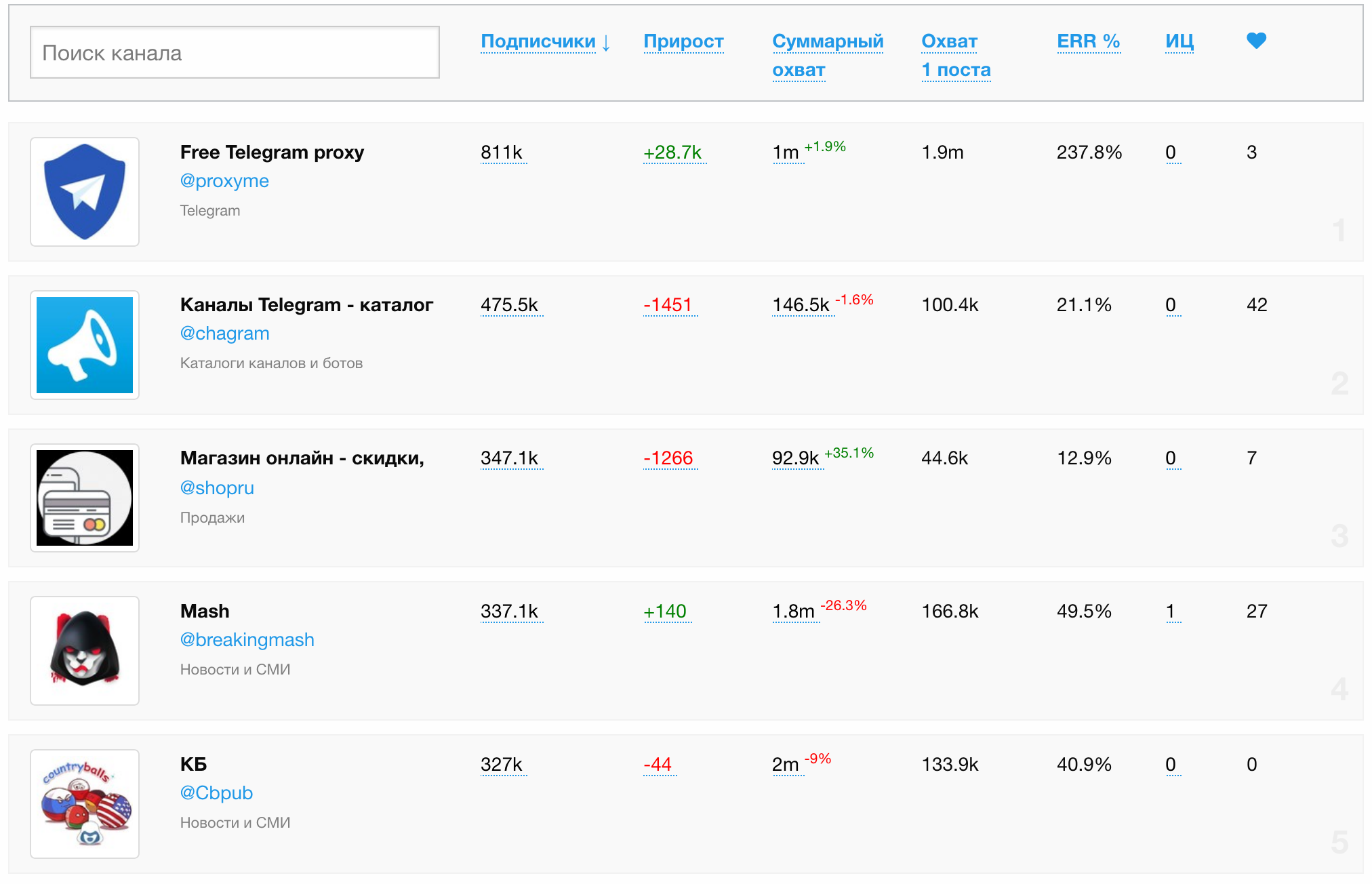
Task: Click the Продажи category label
Action: (212, 518)
